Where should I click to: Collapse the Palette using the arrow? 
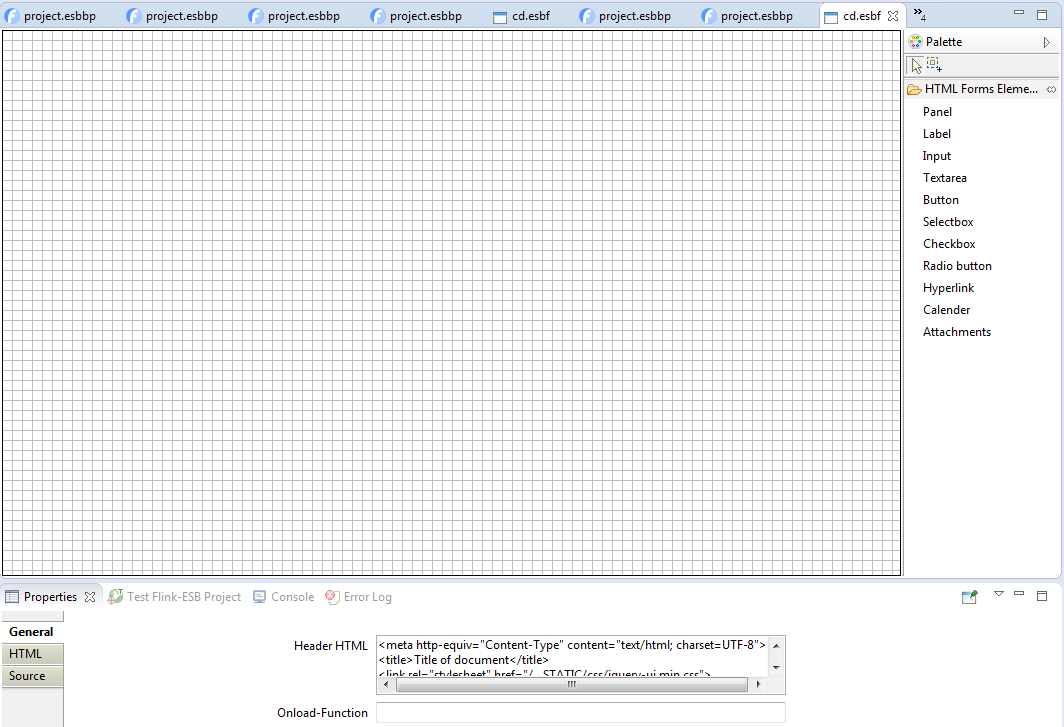(1047, 42)
